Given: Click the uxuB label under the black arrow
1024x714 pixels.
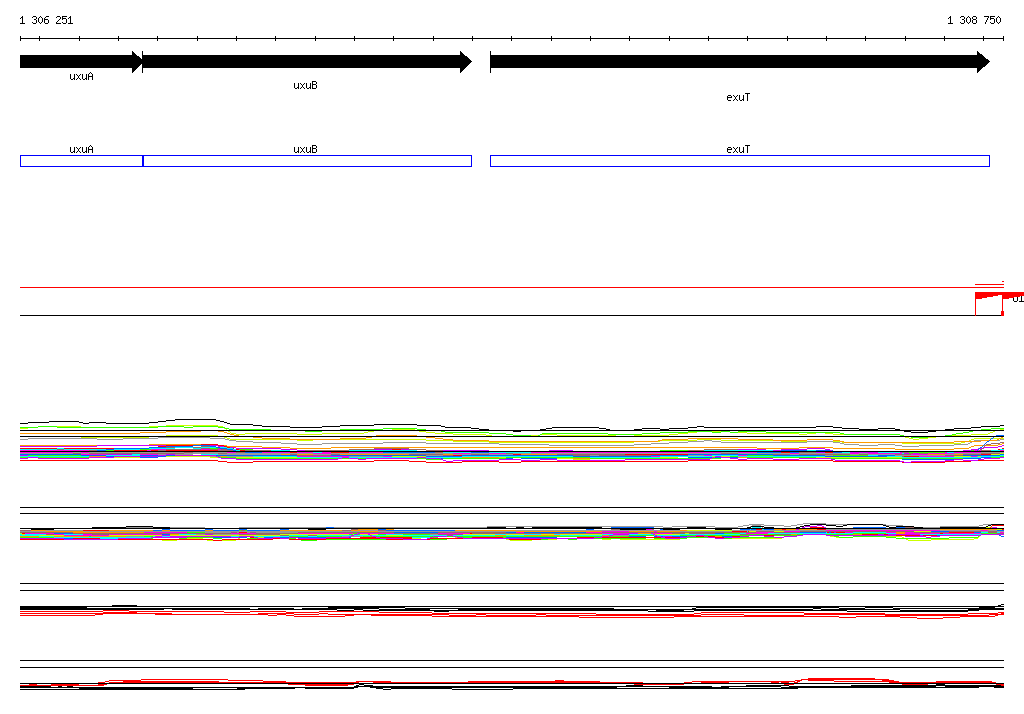Looking at the screenshot, I should [x=306, y=85].
